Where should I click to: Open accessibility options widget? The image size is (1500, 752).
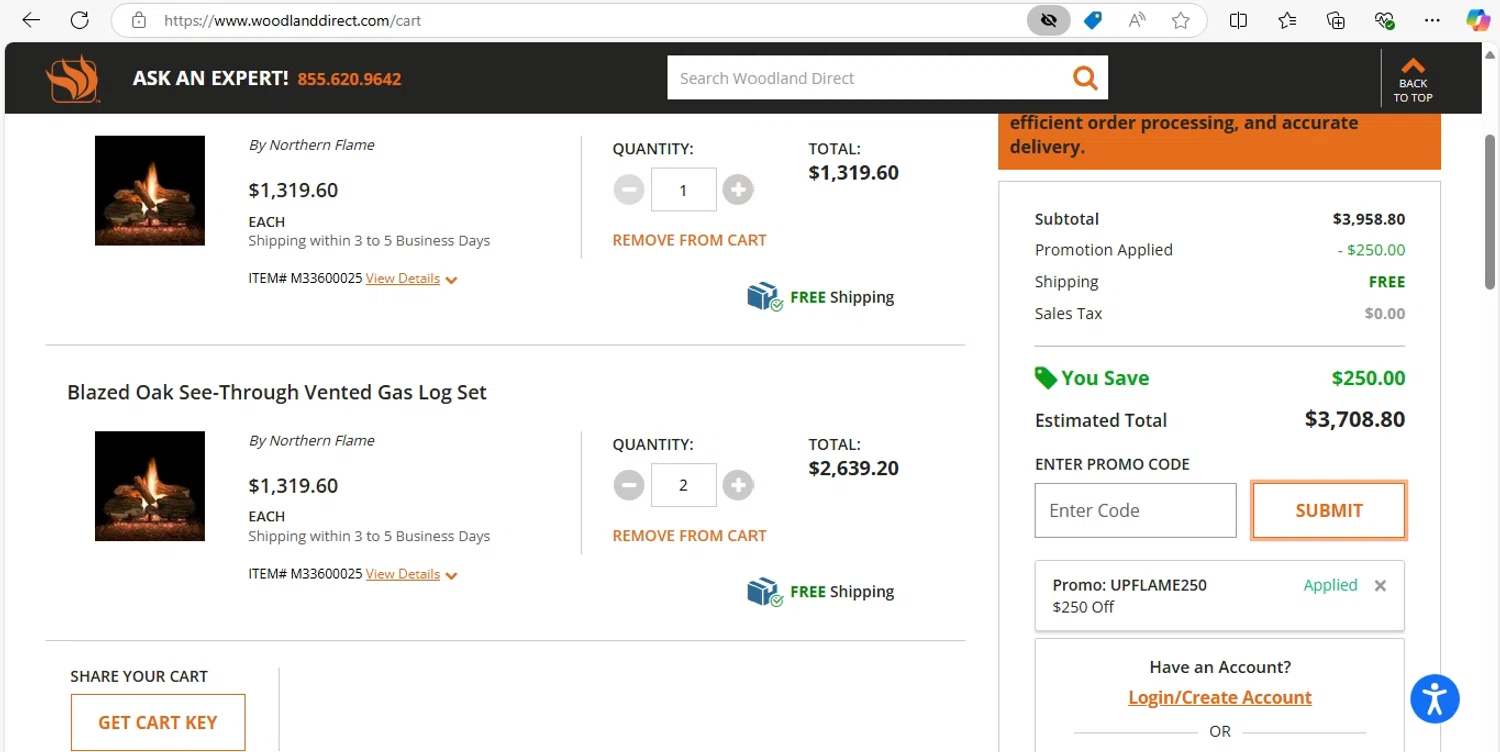point(1435,698)
